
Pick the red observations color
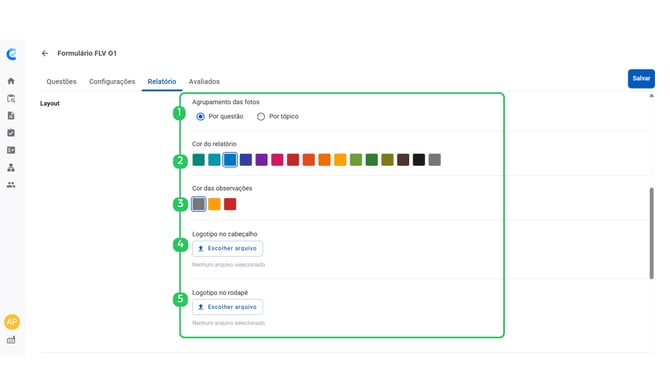(x=230, y=204)
